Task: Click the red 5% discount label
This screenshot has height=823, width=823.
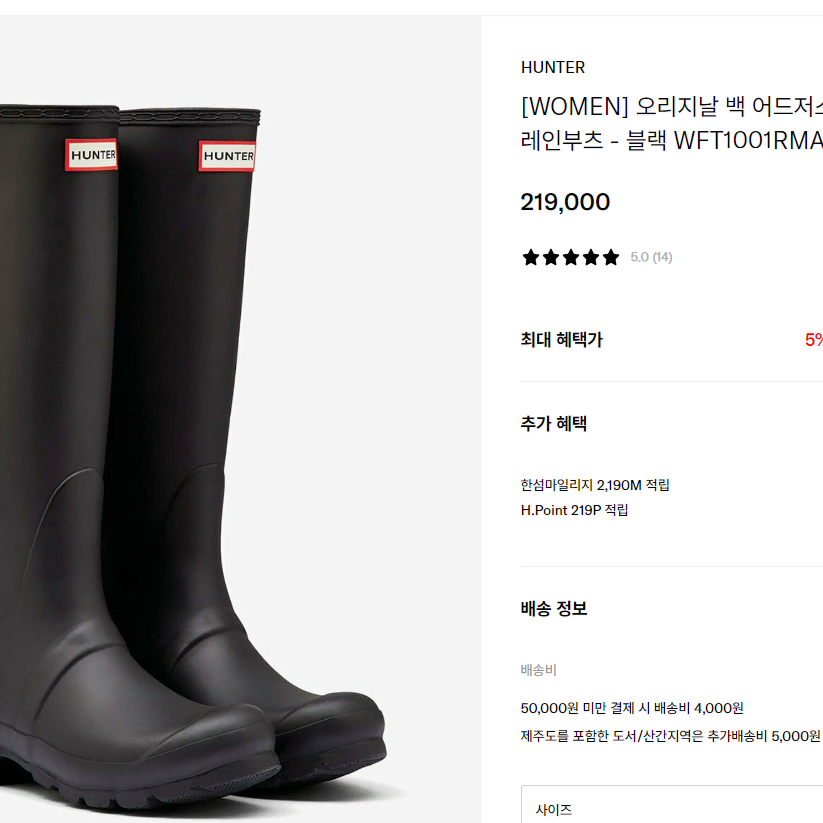Action: [x=814, y=340]
